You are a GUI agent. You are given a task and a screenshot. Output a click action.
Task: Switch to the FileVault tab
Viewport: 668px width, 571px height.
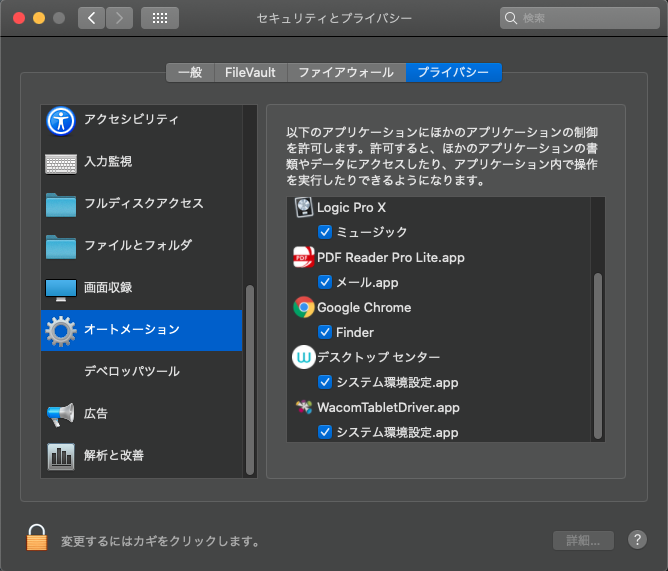point(250,72)
